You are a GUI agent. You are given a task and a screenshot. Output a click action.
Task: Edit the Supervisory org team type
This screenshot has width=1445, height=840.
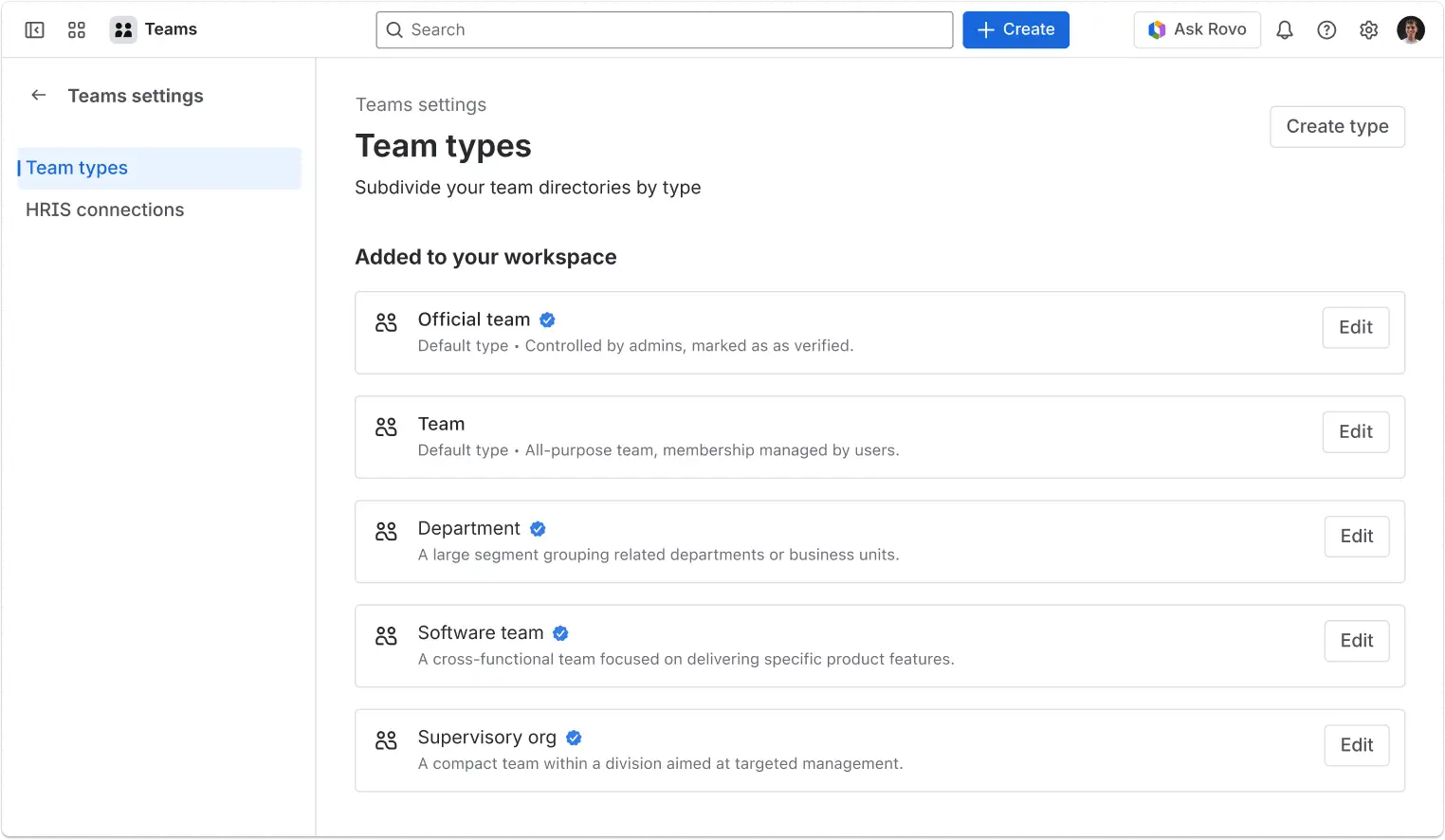coord(1356,745)
